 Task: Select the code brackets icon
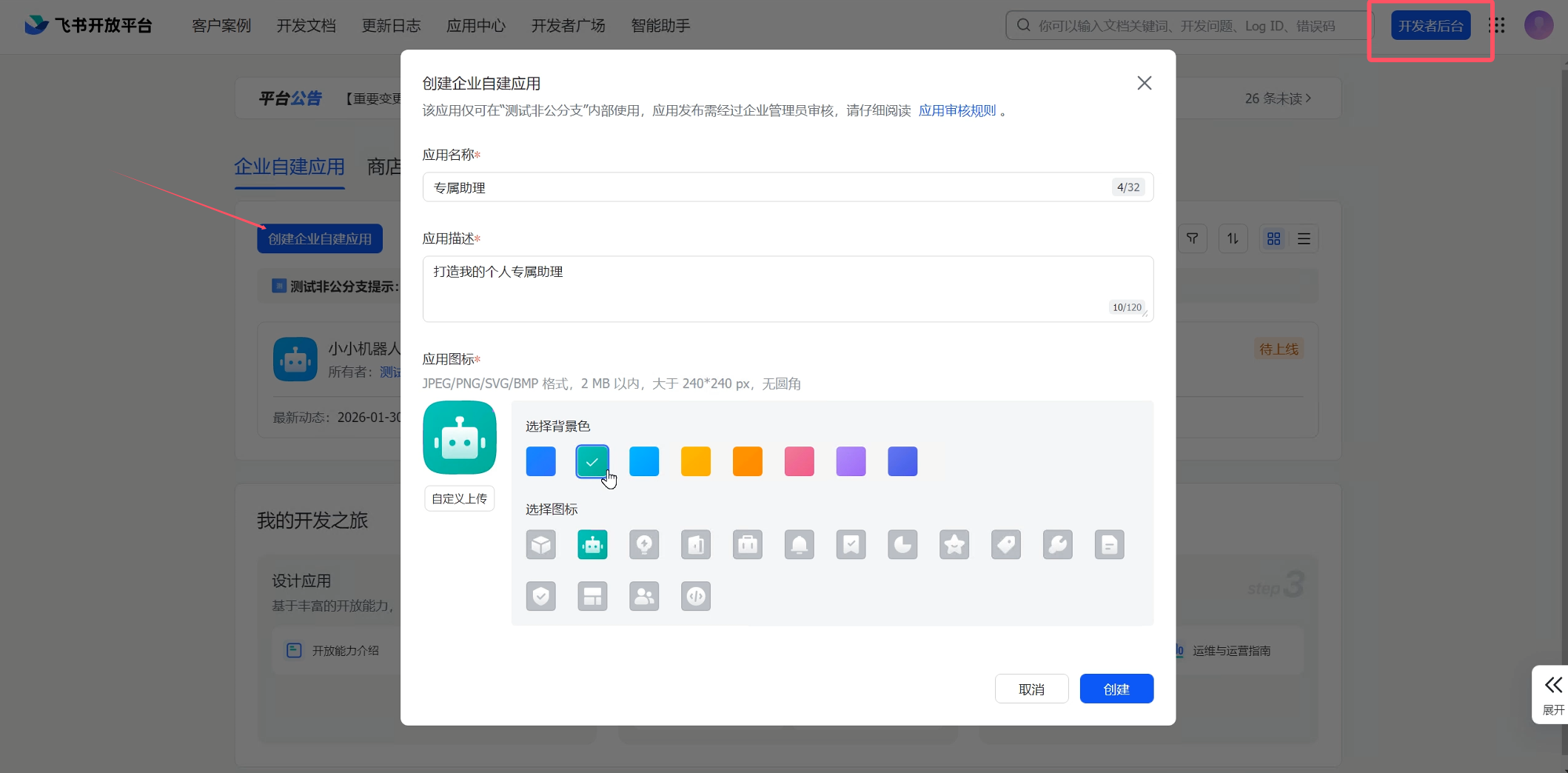point(695,596)
